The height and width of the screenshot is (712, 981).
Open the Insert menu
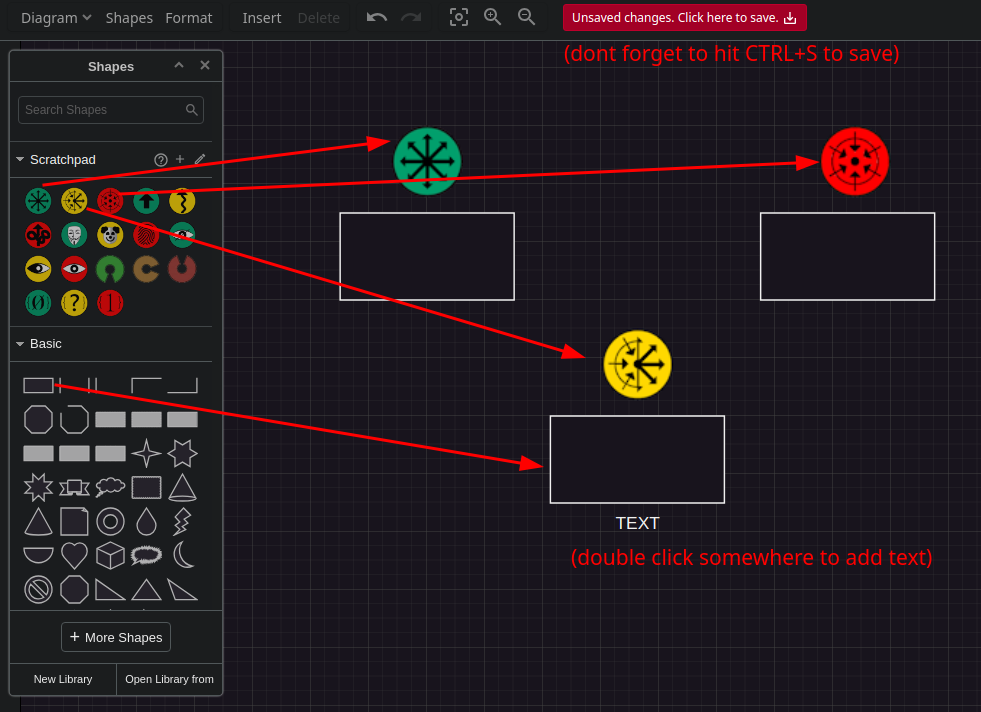[x=262, y=18]
